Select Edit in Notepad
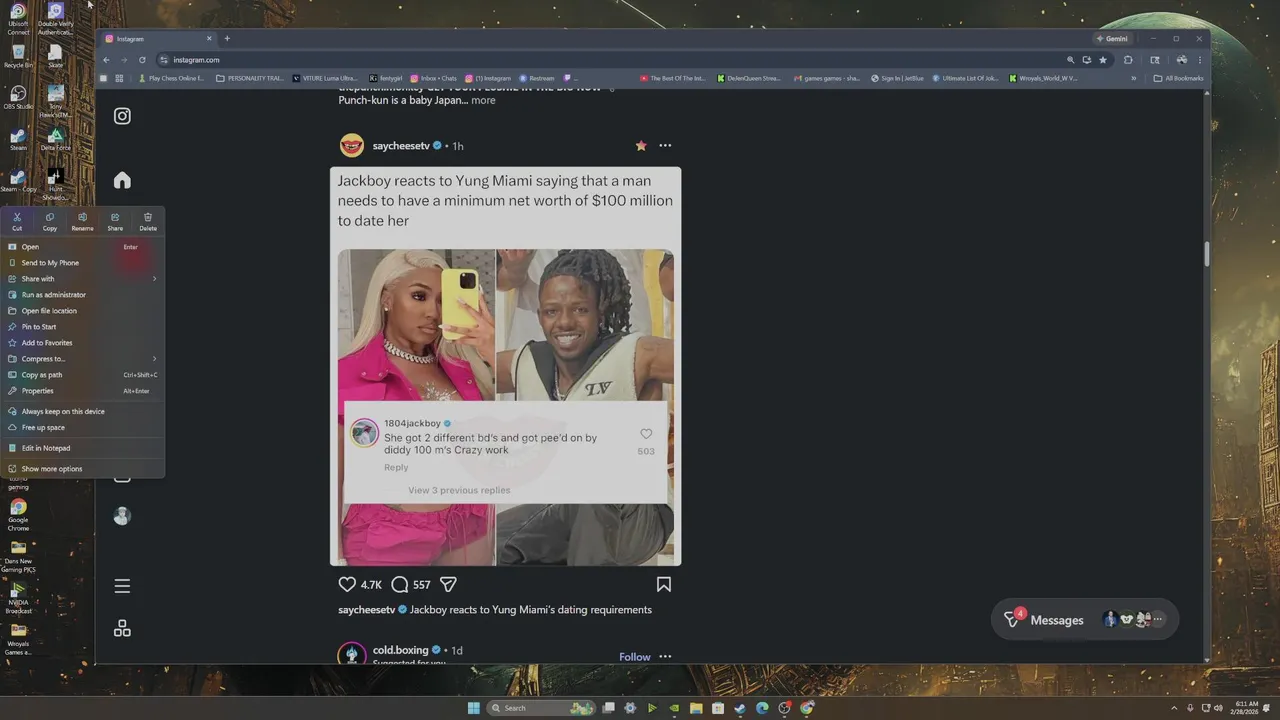The height and width of the screenshot is (720, 1280). [83, 448]
